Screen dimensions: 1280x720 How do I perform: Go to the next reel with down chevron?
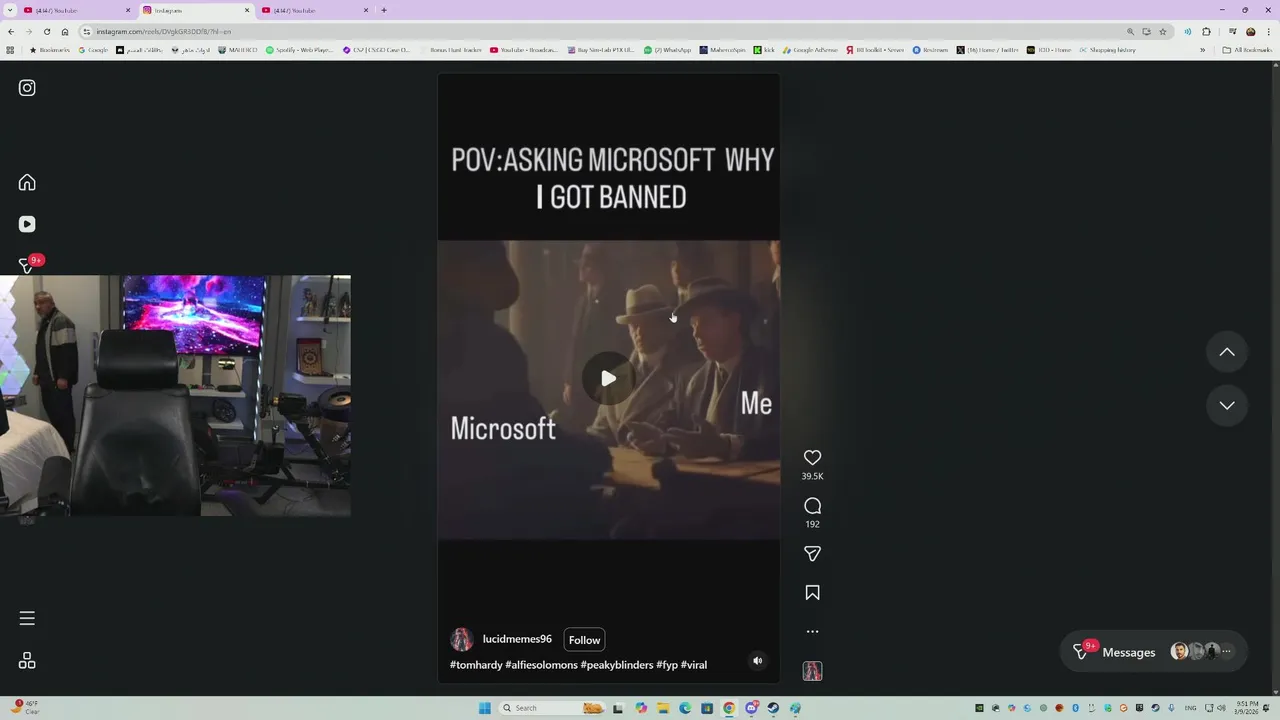click(1227, 405)
